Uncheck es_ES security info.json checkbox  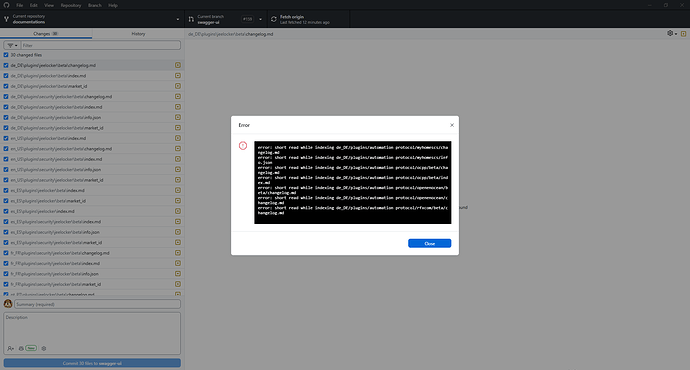[x=6, y=232]
